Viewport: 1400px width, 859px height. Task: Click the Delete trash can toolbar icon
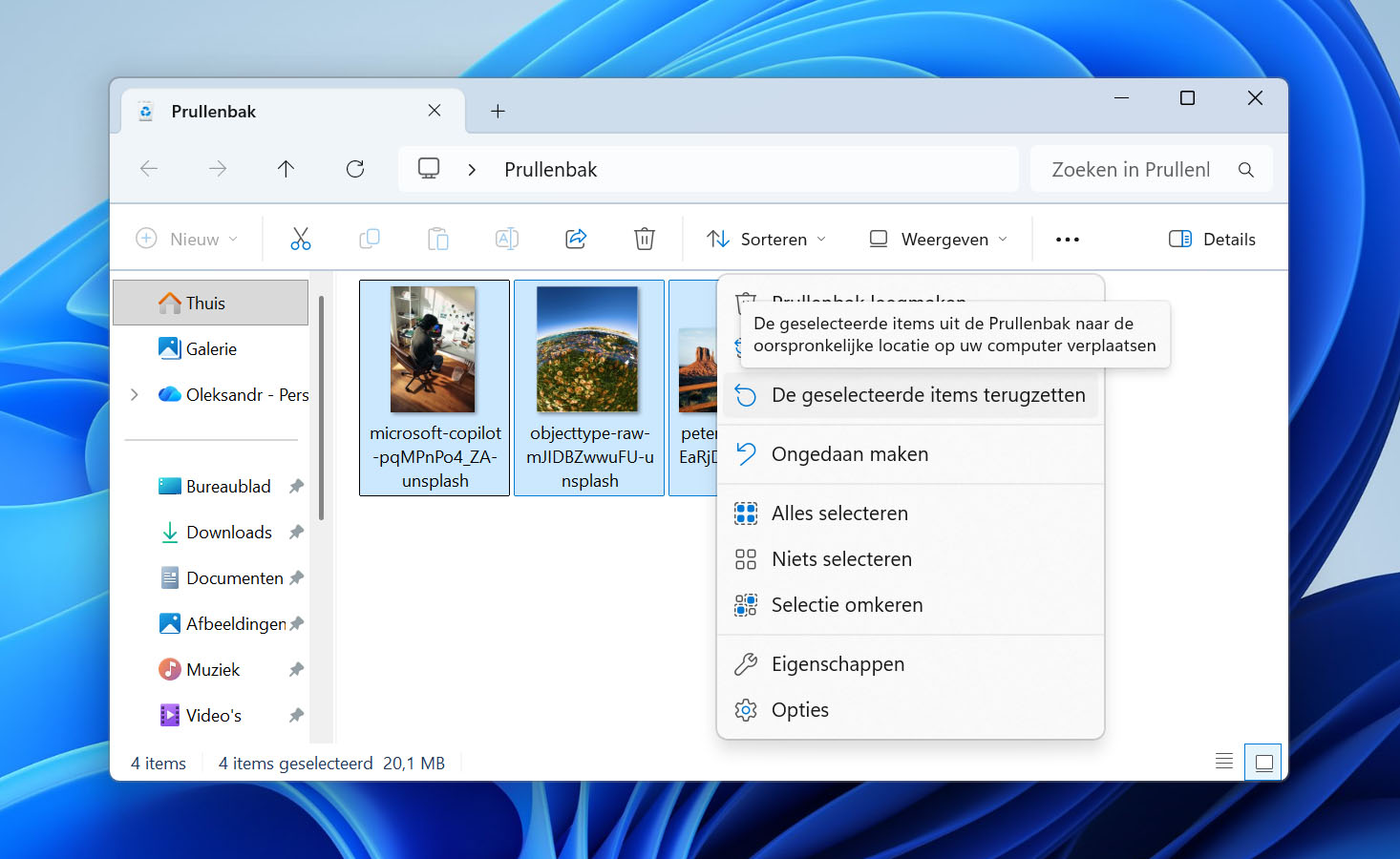[645, 239]
